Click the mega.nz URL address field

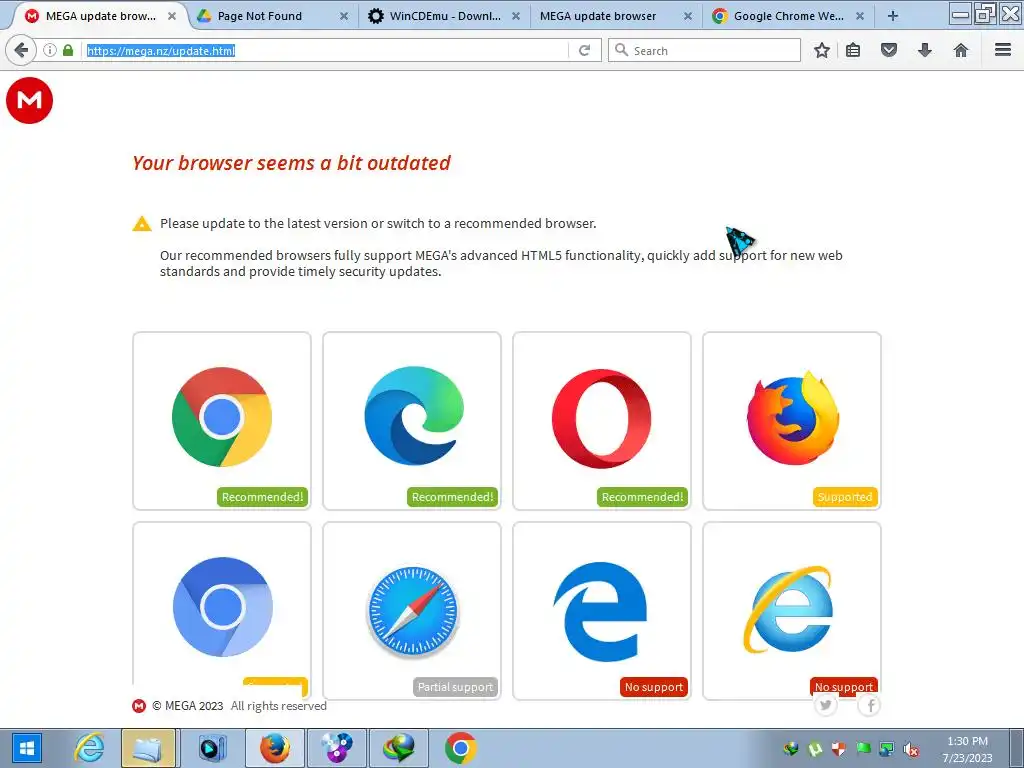[325, 50]
